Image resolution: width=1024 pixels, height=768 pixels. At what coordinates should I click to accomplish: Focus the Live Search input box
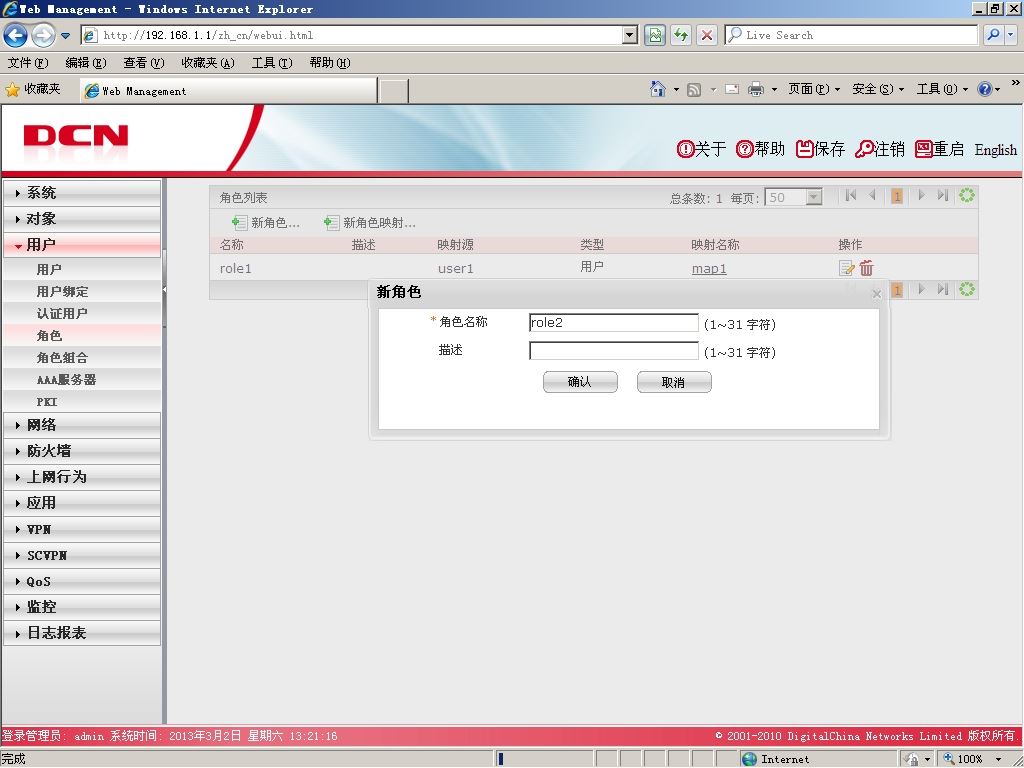point(851,35)
